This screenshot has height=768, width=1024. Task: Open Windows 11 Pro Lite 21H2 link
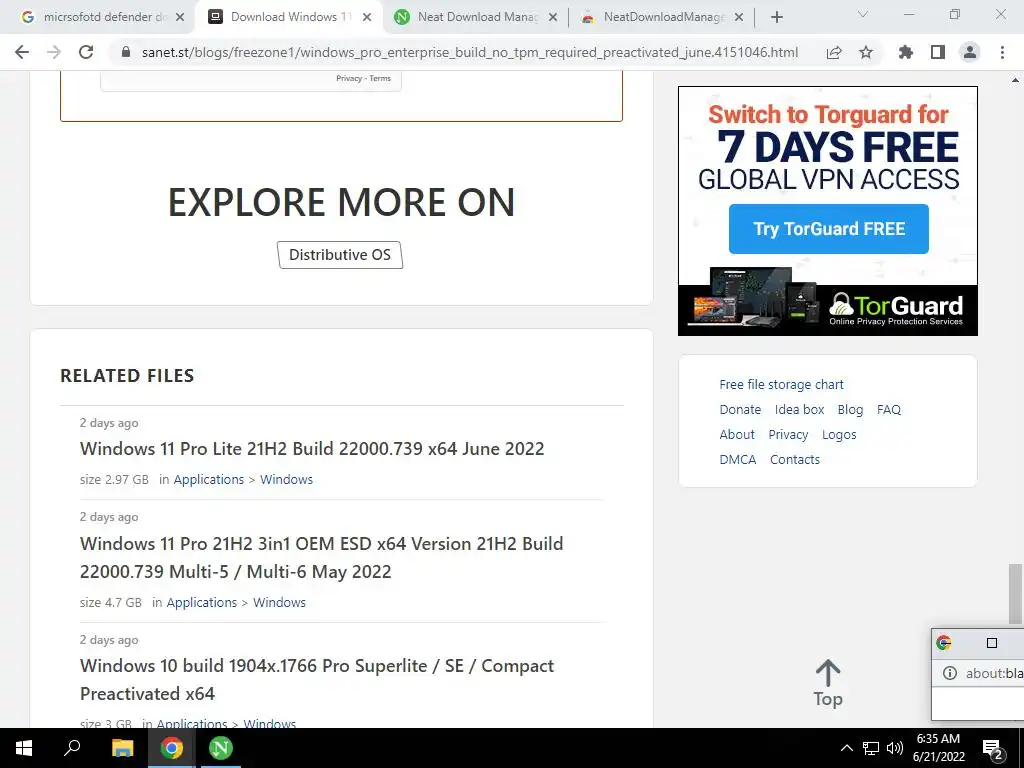click(312, 449)
